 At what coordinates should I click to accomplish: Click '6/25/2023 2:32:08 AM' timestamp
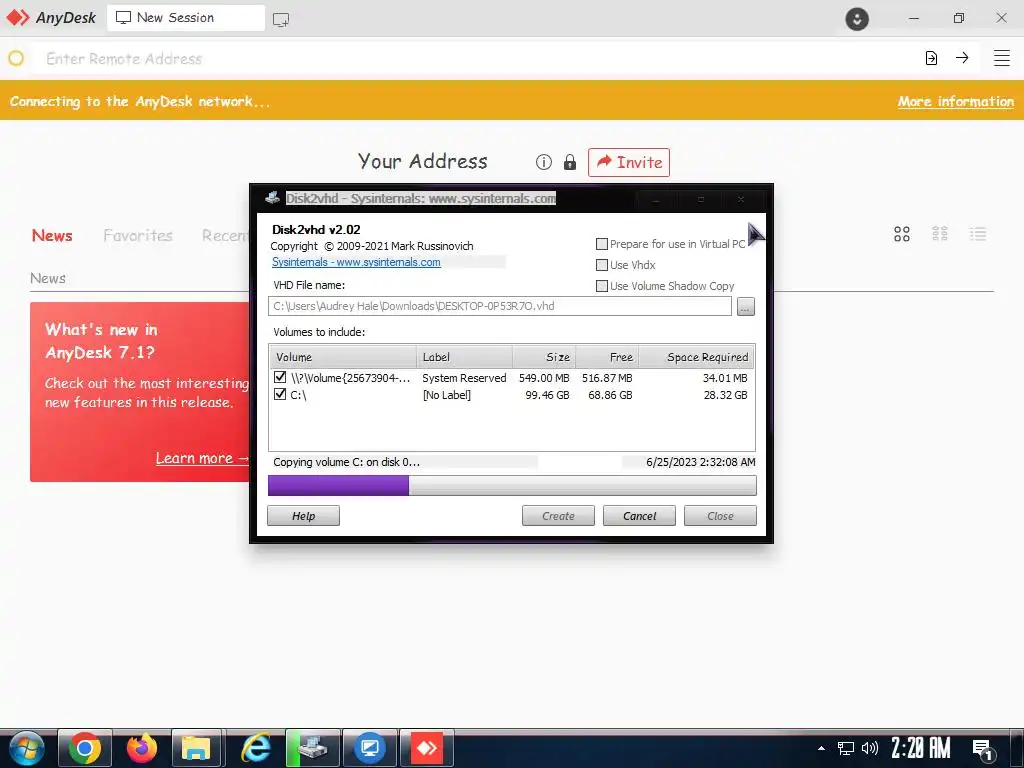point(701,462)
